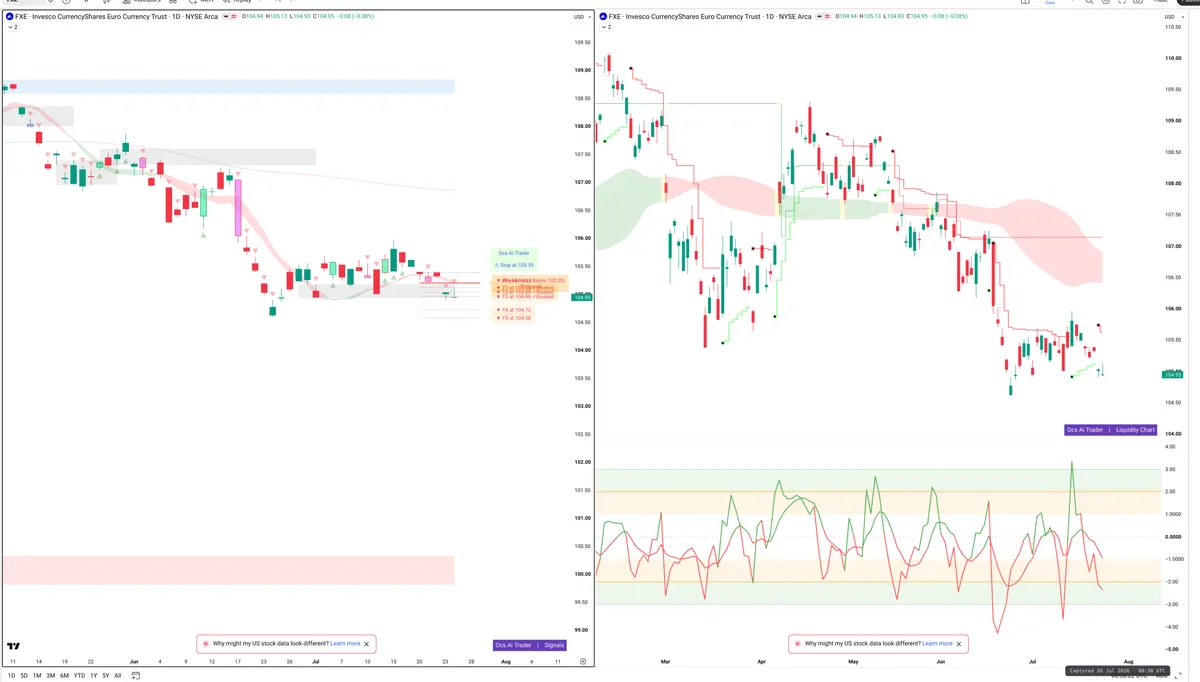Select the 5Y range button

pyautogui.click(x=105, y=676)
